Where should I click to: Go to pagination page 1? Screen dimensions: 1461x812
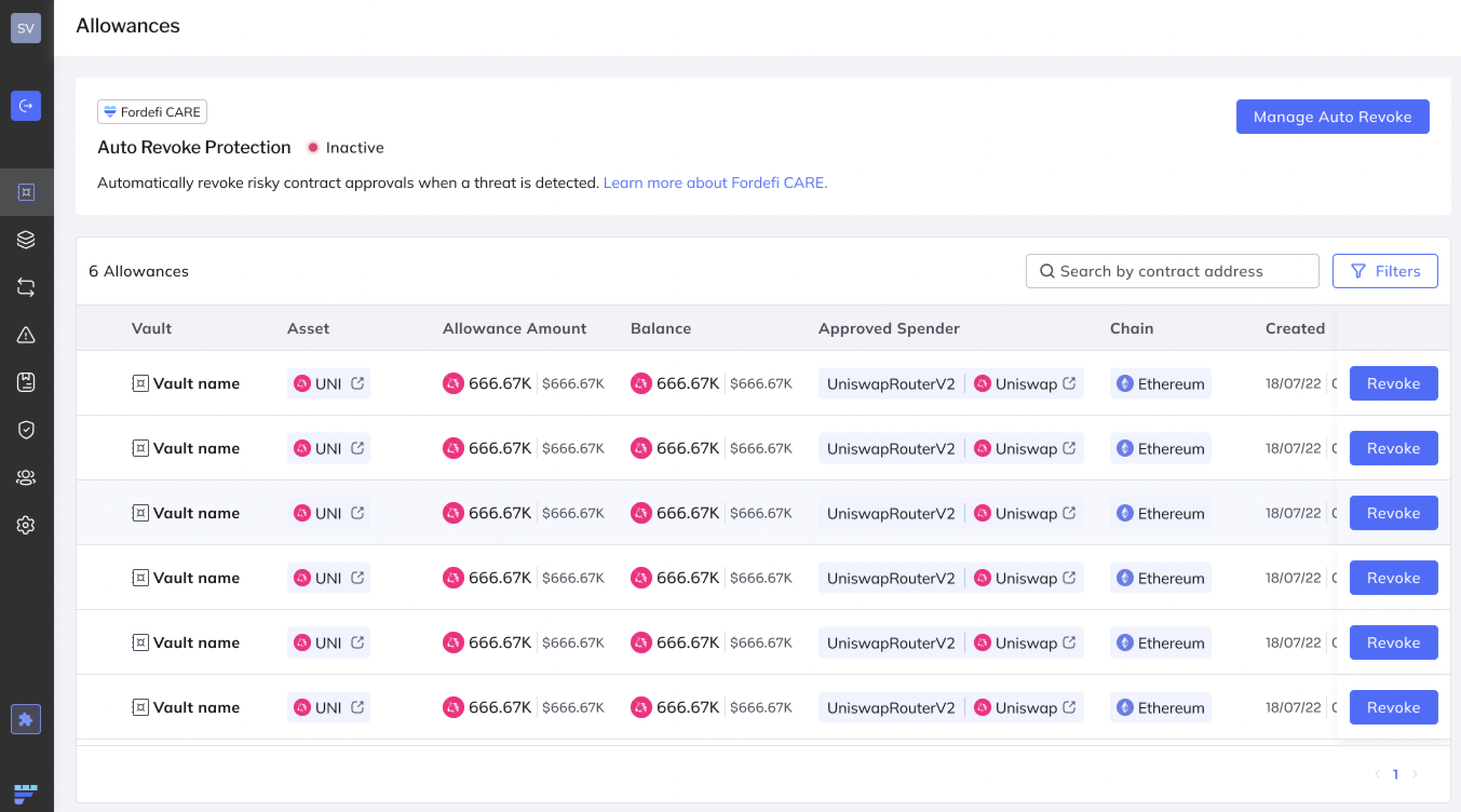point(1396,774)
